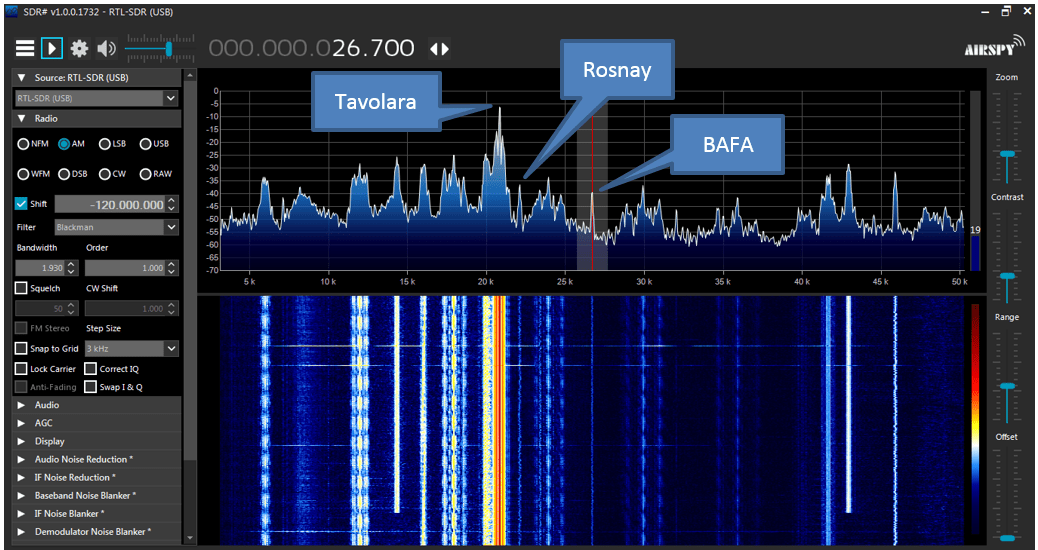The image size is (1038, 550).
Task: Click the frequency display 26.700
Action: [373, 48]
